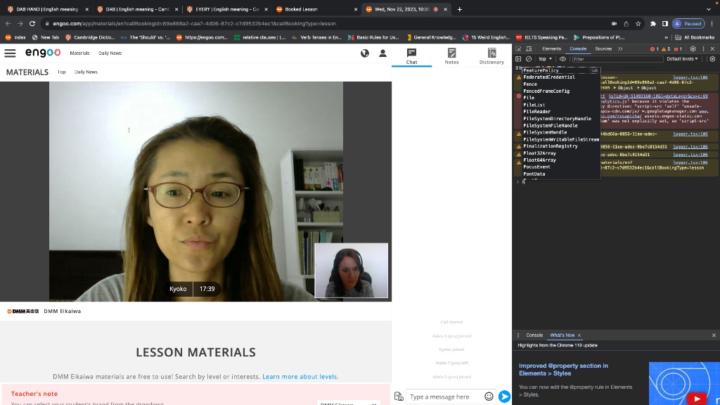Open the DevTools Console tab

[x=578, y=49]
